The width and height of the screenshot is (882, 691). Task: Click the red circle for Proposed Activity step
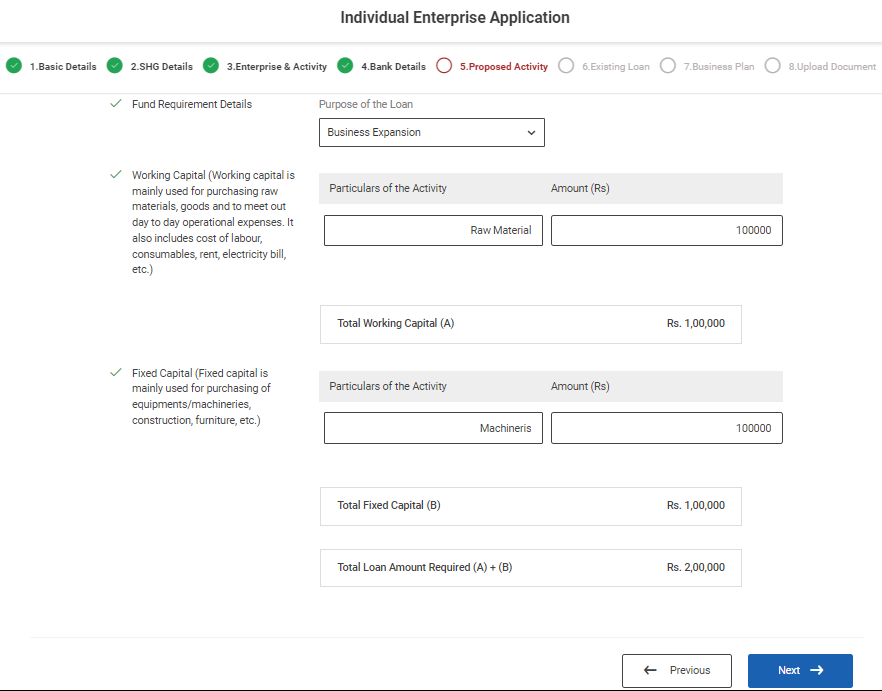click(x=445, y=66)
